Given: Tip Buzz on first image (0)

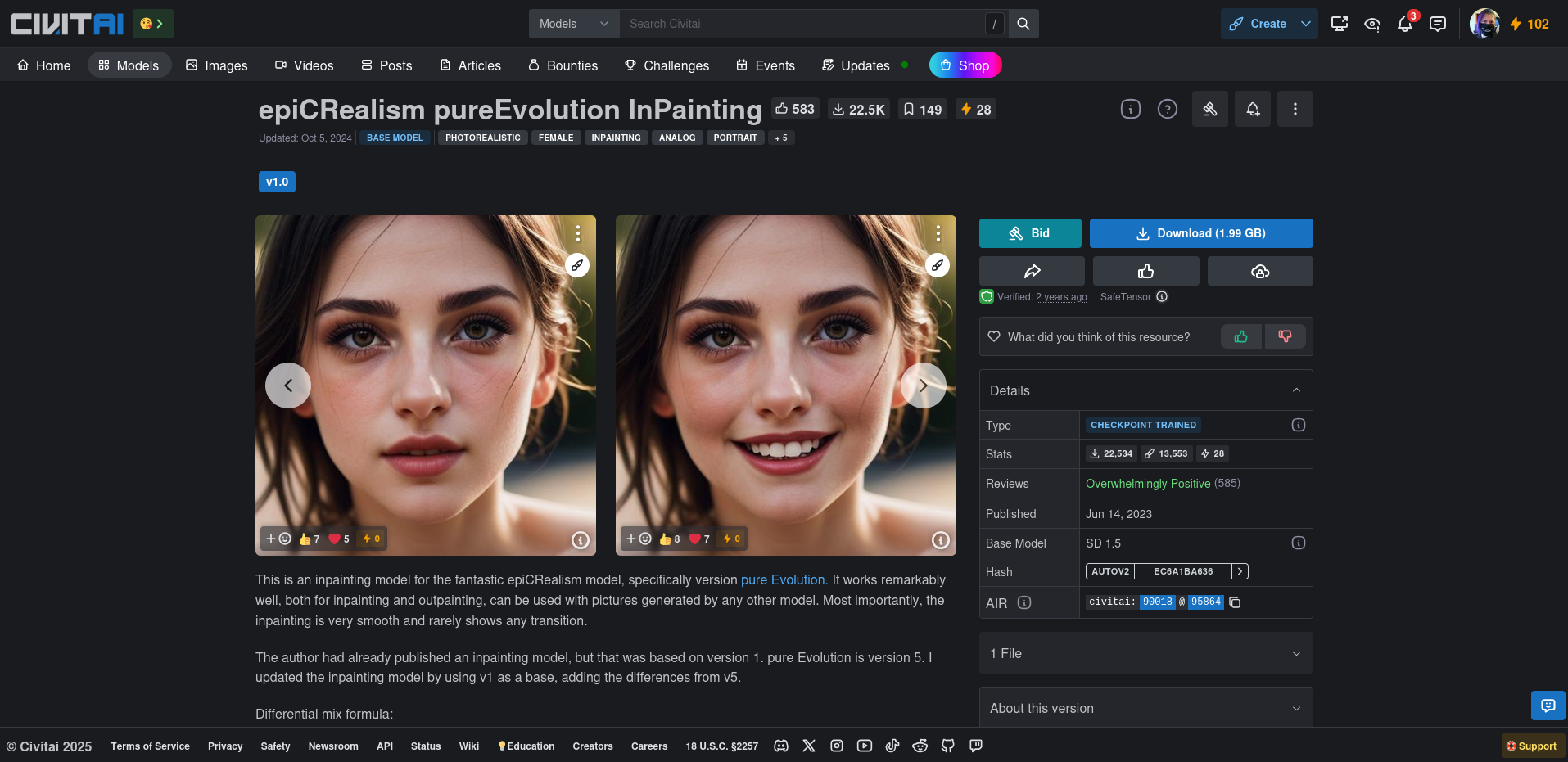Looking at the screenshot, I should tap(372, 539).
